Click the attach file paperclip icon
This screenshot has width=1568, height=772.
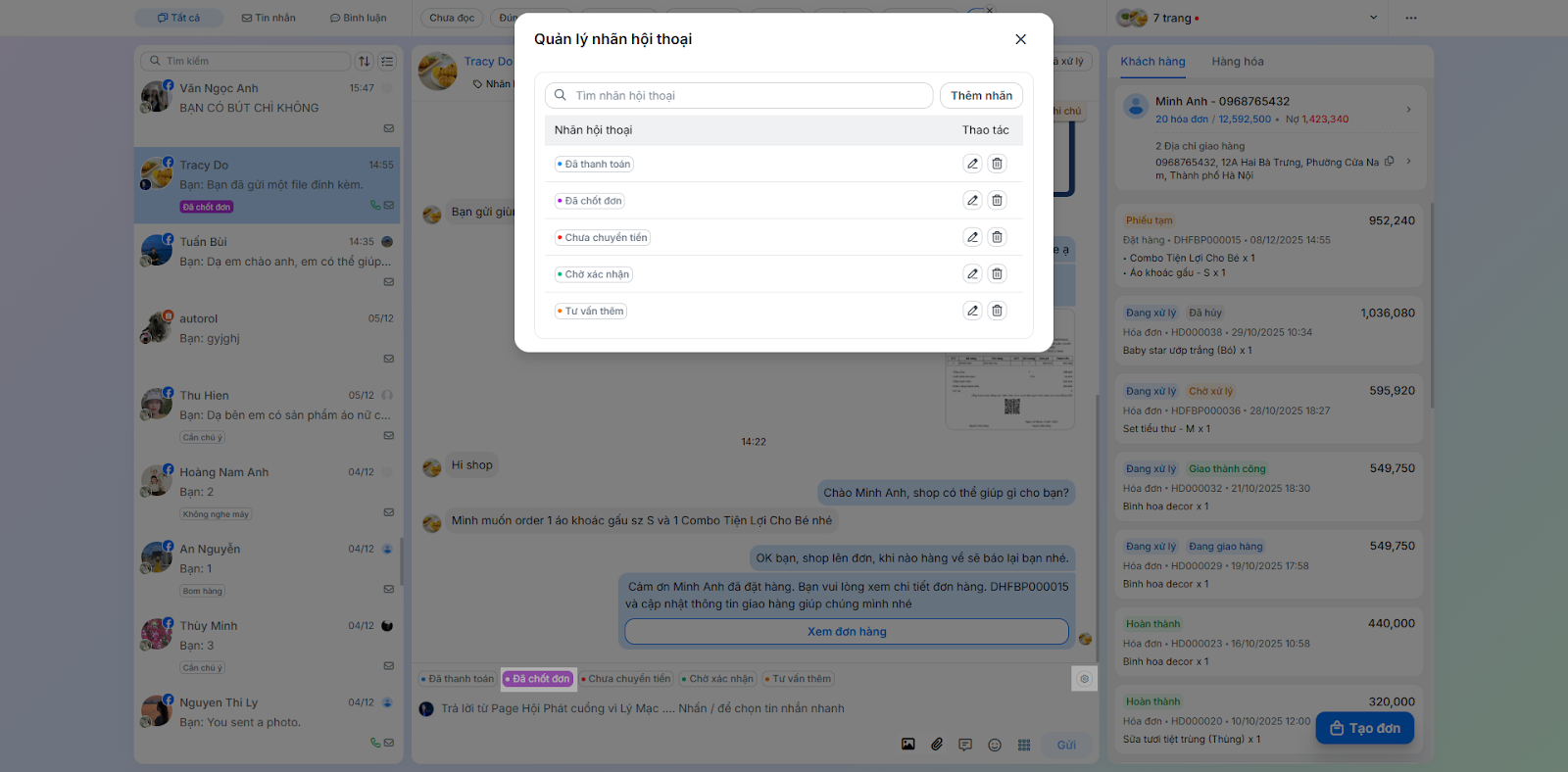tap(937, 745)
